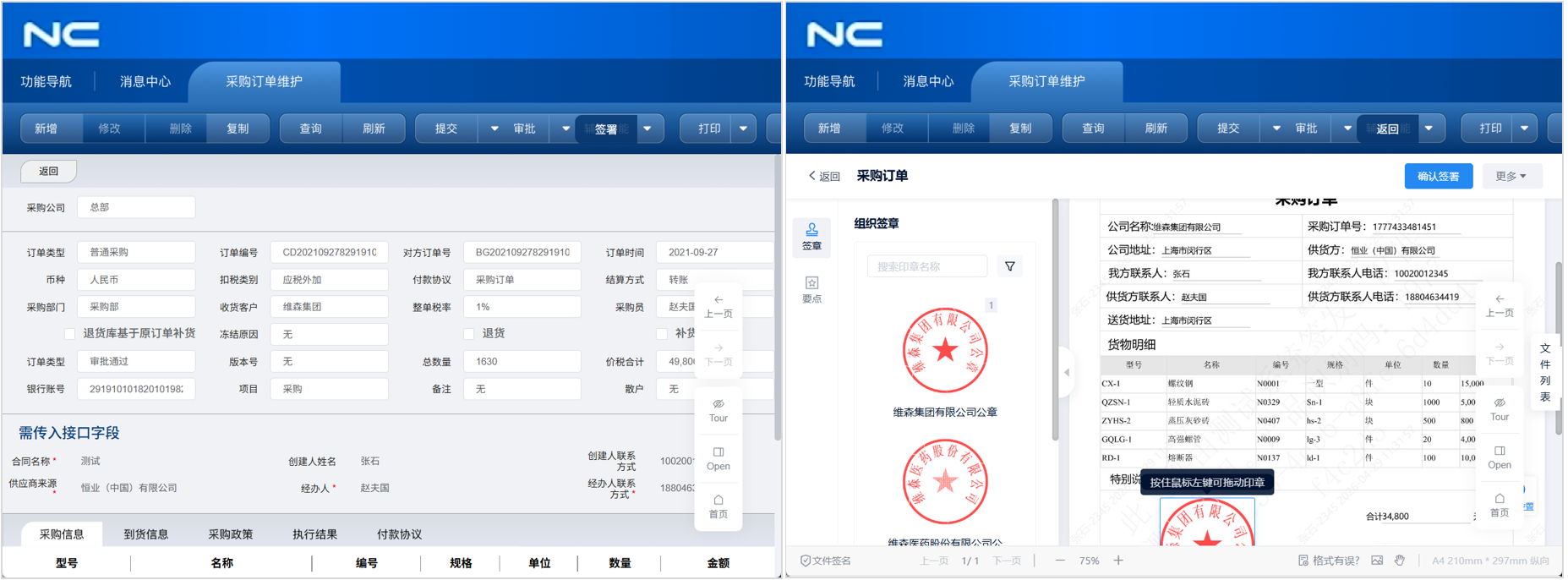Enable the 补货 checkbox
Image resolution: width=1568 pixels, height=580 pixels.
coord(662,334)
